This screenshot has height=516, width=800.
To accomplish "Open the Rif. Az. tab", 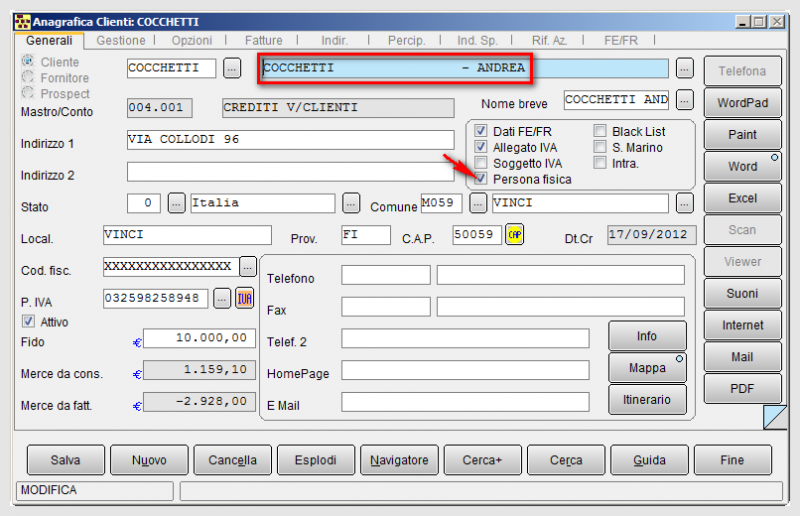I will pos(549,40).
